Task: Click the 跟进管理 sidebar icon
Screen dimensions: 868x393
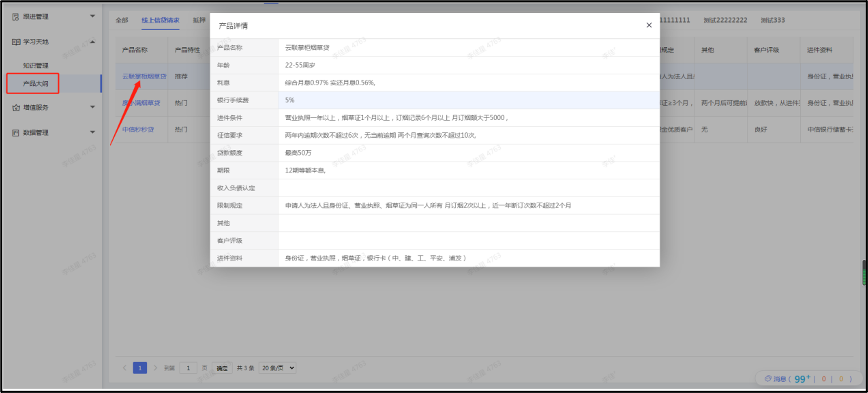Action: pyautogui.click(x=16, y=17)
